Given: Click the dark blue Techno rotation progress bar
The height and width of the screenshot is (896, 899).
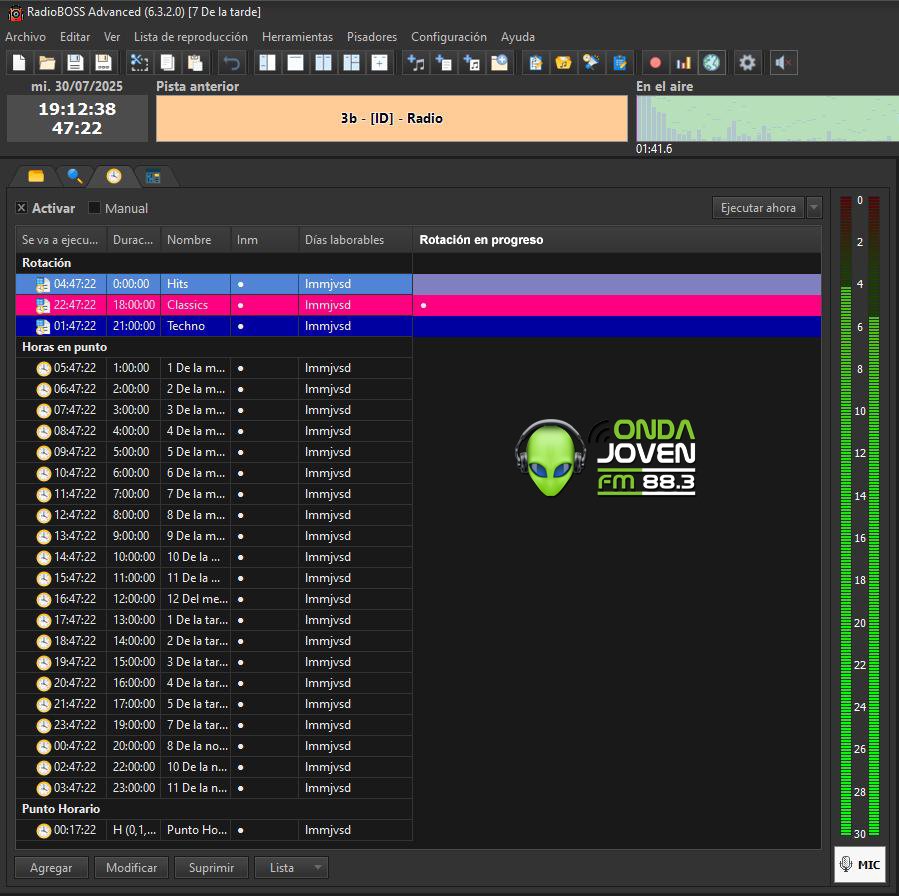Looking at the screenshot, I should pyautogui.click(x=617, y=326).
